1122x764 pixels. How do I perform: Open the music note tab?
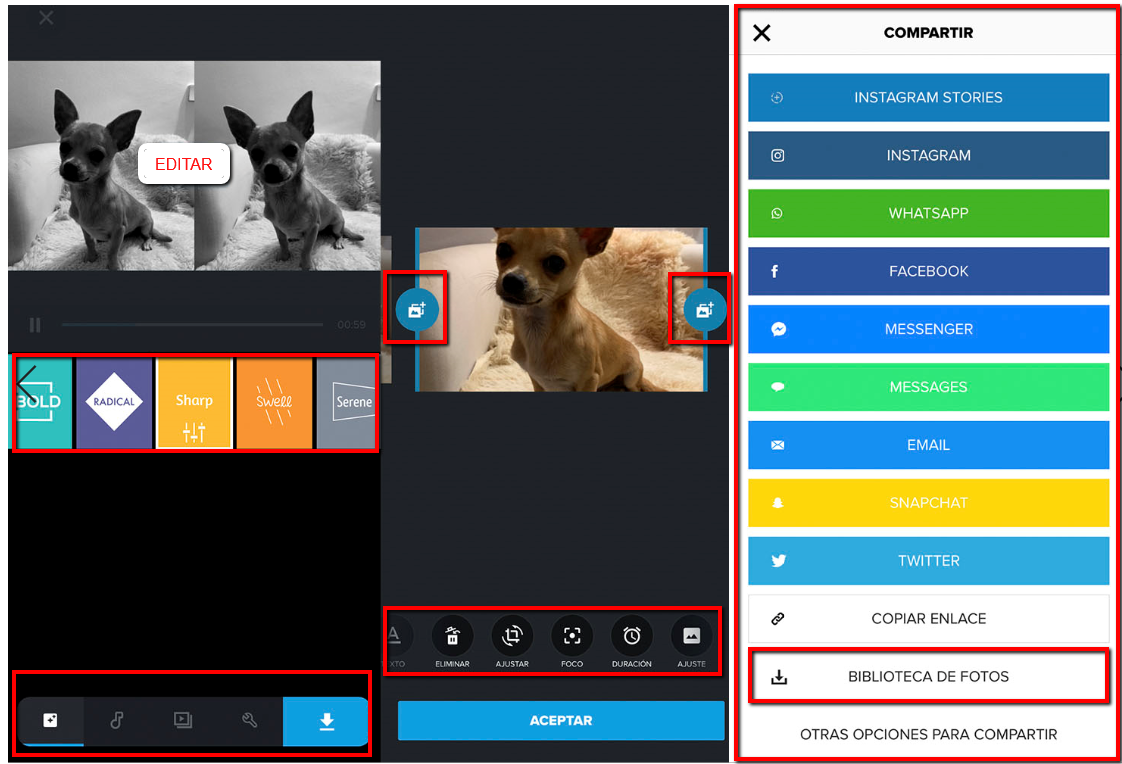(x=117, y=721)
